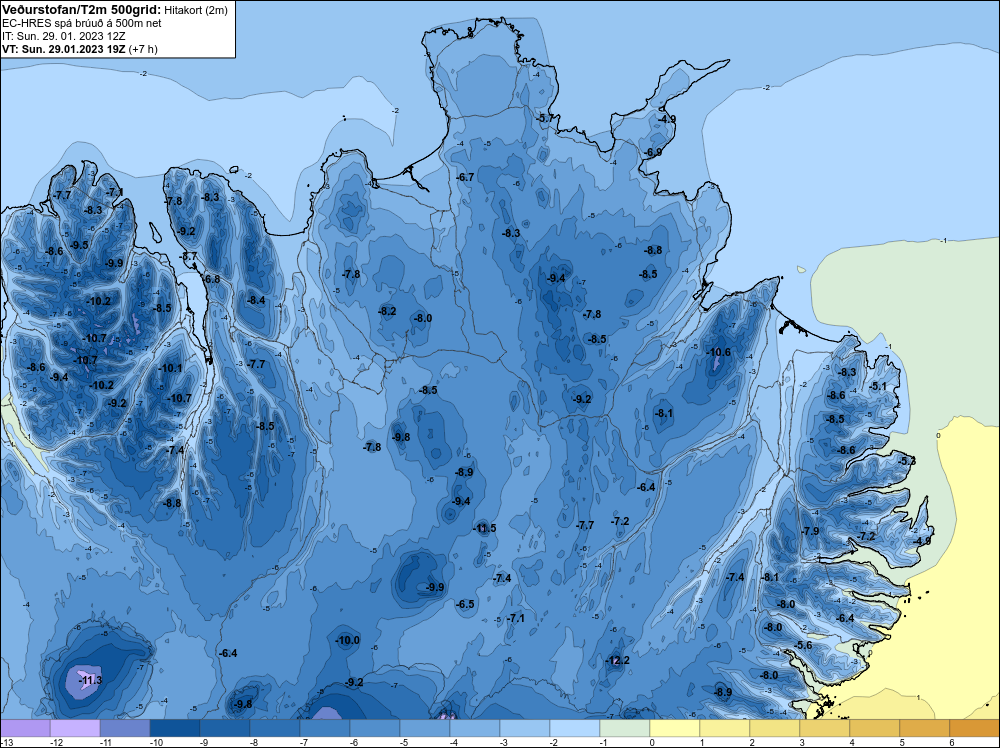The image size is (1000, 748).
Task: Click legend swatch between -10 and -9
Action: 175,728
